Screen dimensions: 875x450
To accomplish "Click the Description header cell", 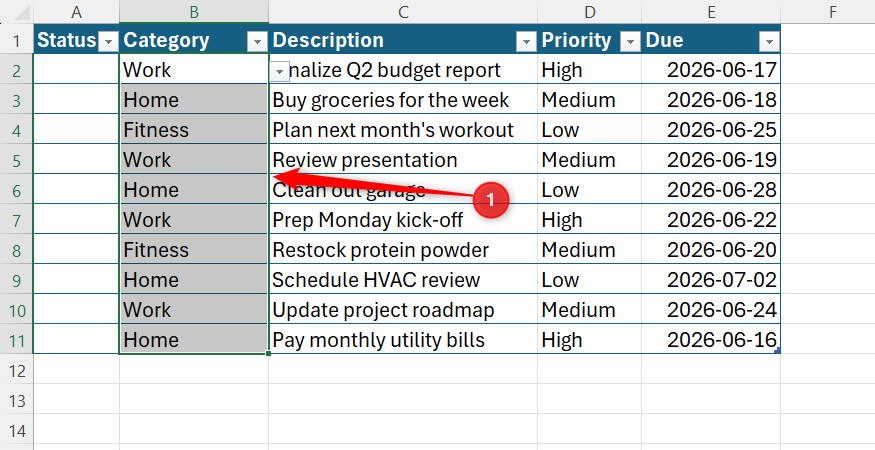I will (403, 39).
